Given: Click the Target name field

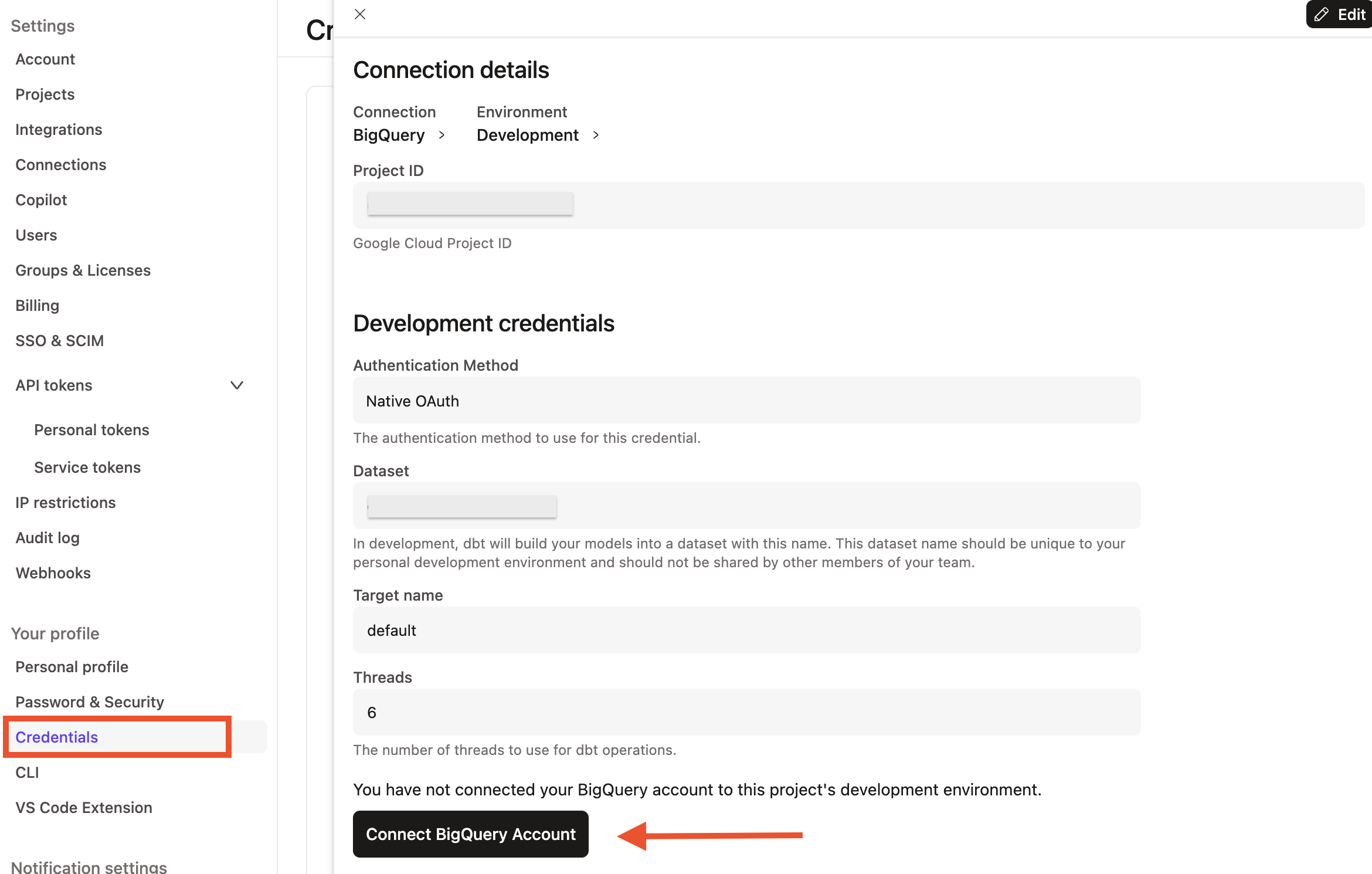Looking at the screenshot, I should pyautogui.click(x=746, y=630).
